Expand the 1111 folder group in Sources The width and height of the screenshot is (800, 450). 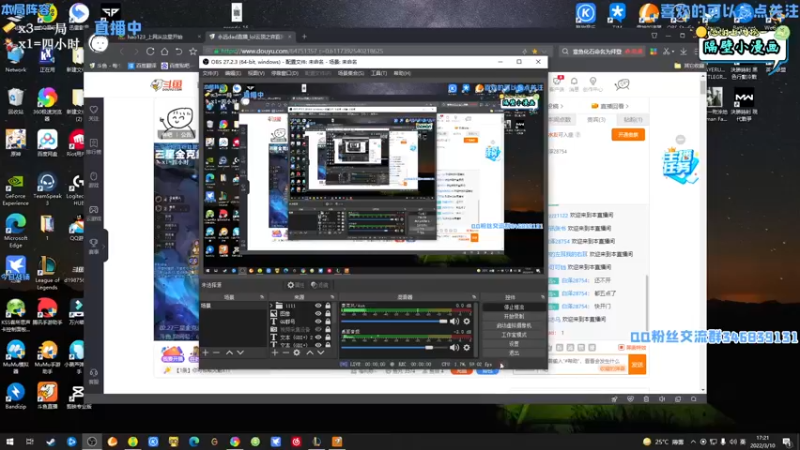click(x=272, y=306)
